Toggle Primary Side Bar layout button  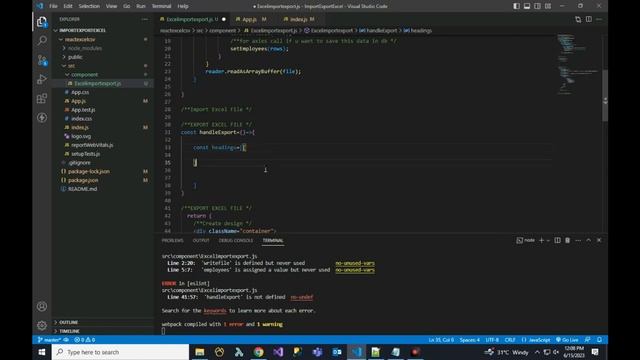[x=516, y=6]
